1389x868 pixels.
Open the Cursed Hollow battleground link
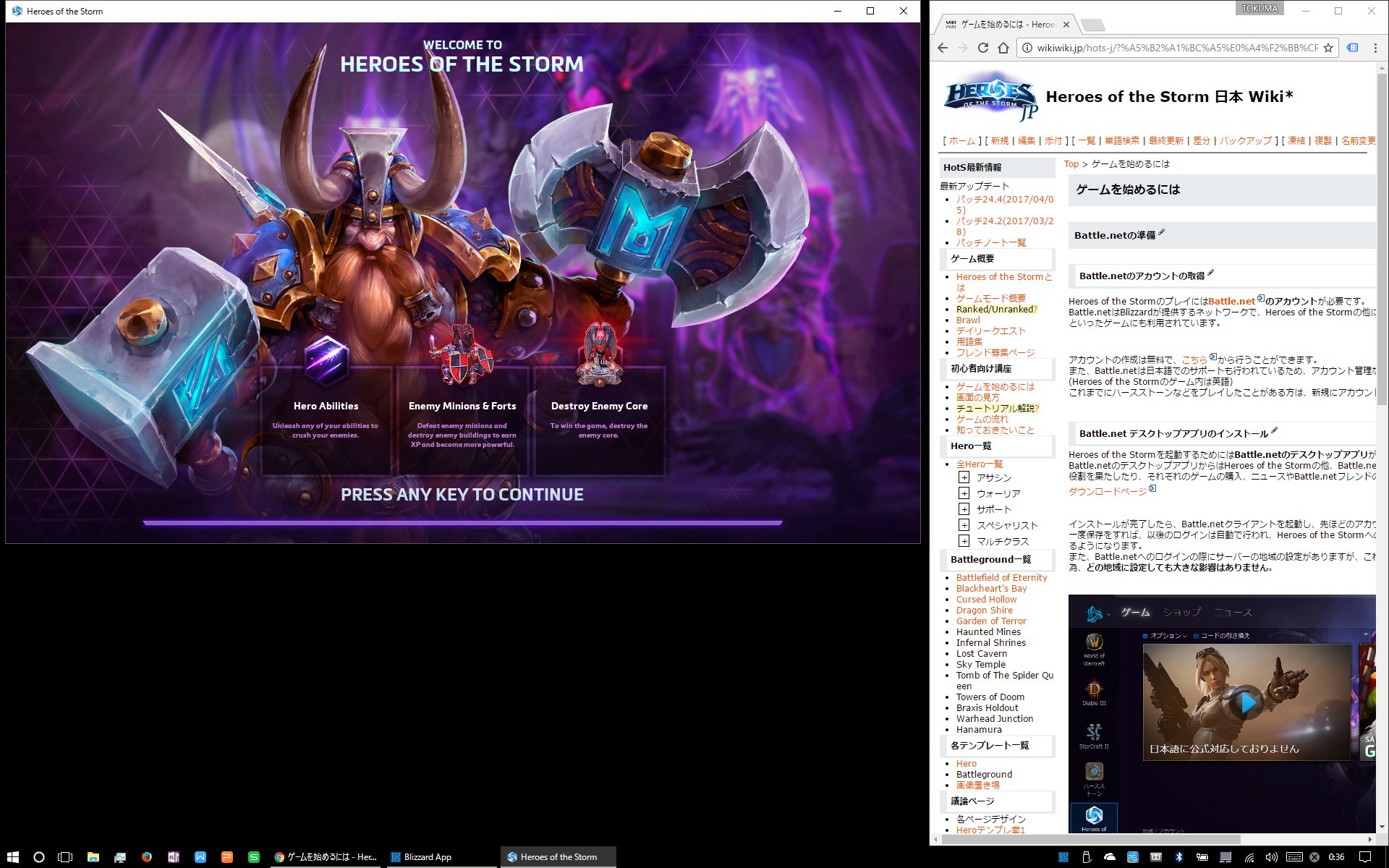986,600
